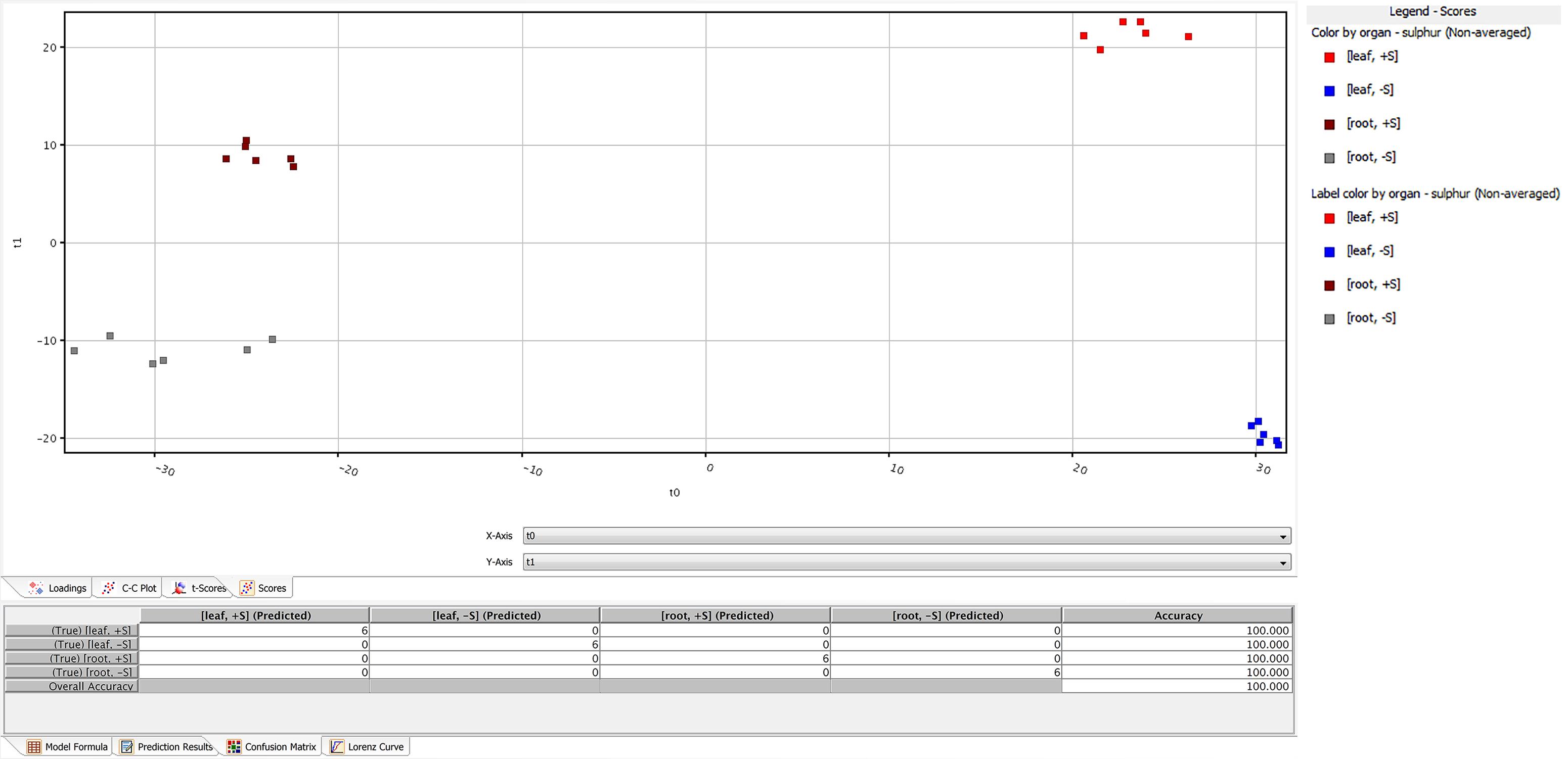Click the C-C Plot tab icon
The image size is (1568, 759).
click(109, 588)
